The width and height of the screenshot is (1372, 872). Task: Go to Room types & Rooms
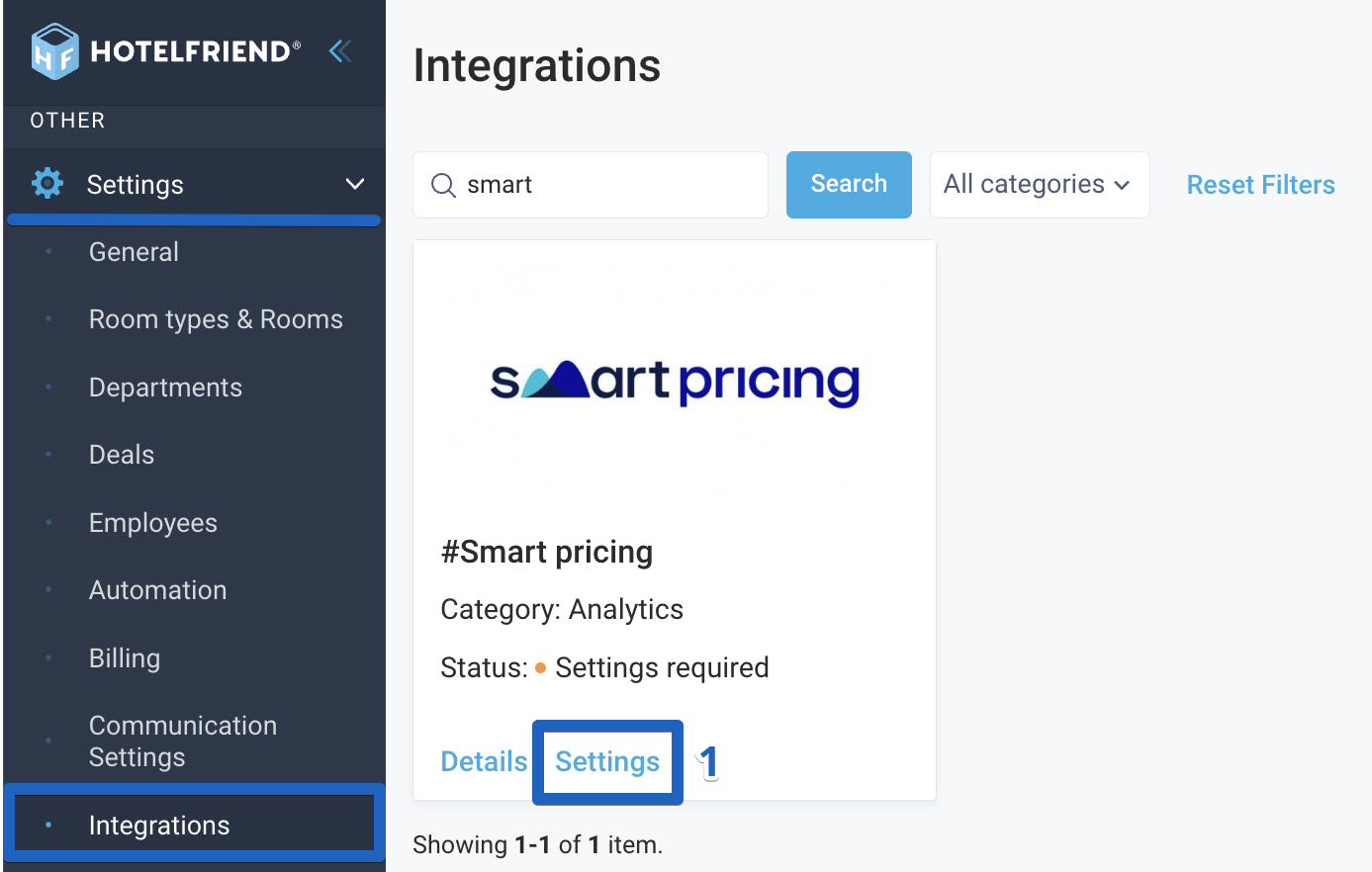coord(216,319)
